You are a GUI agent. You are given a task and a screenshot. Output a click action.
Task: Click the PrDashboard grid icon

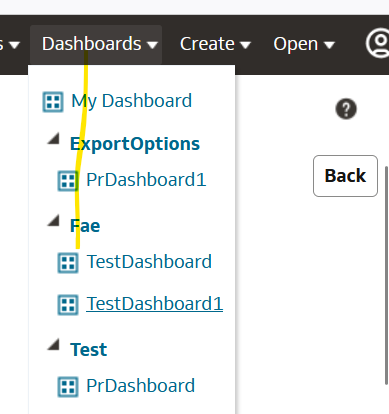[x=68, y=387]
